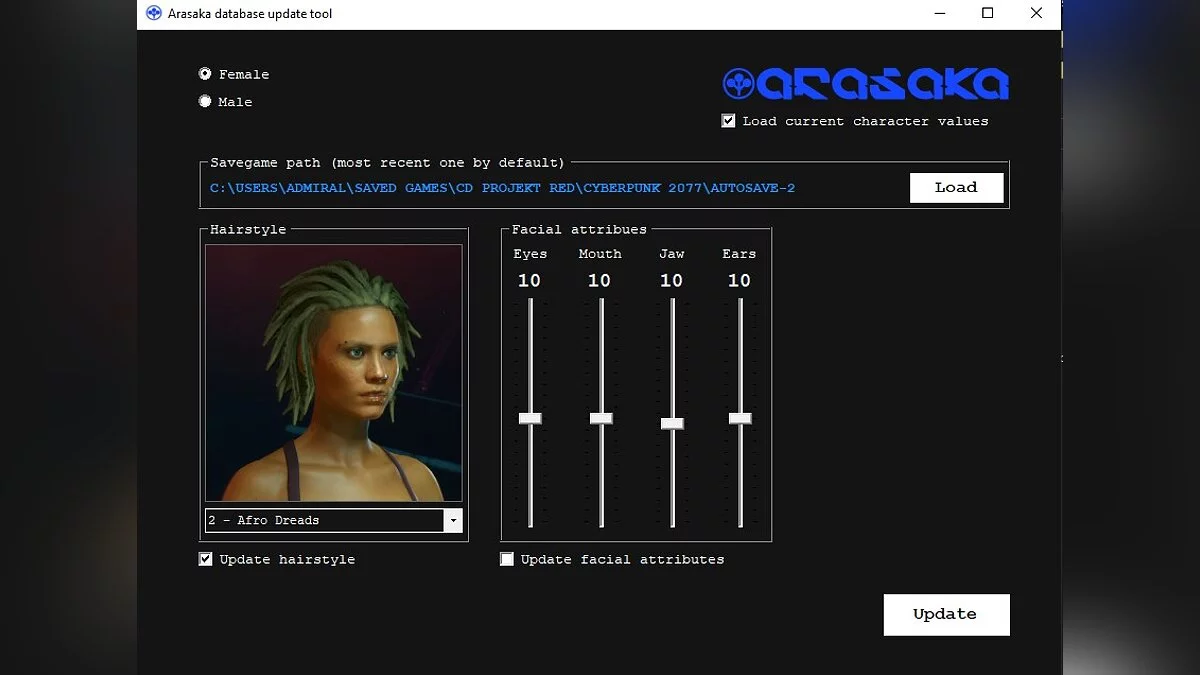
Task: Select the Male radio button
Action: pyautogui.click(x=205, y=101)
